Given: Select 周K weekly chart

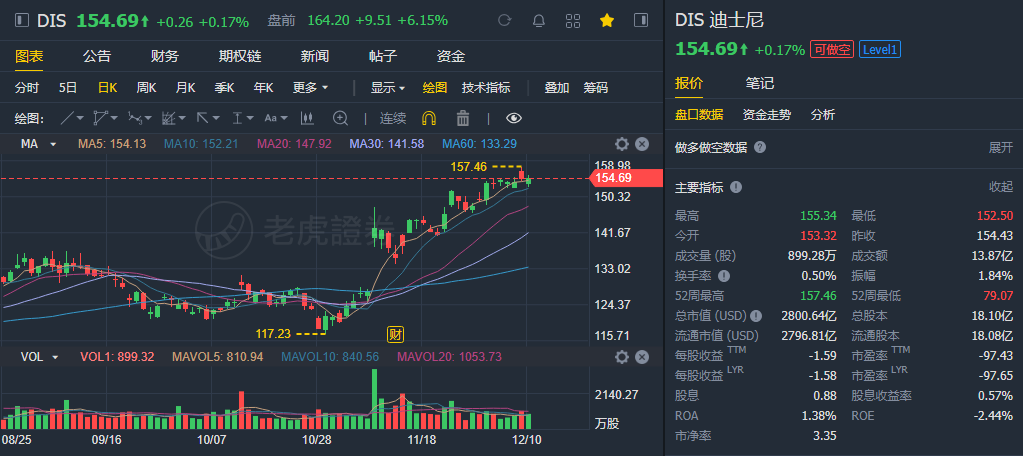Looking at the screenshot, I should 146,87.
